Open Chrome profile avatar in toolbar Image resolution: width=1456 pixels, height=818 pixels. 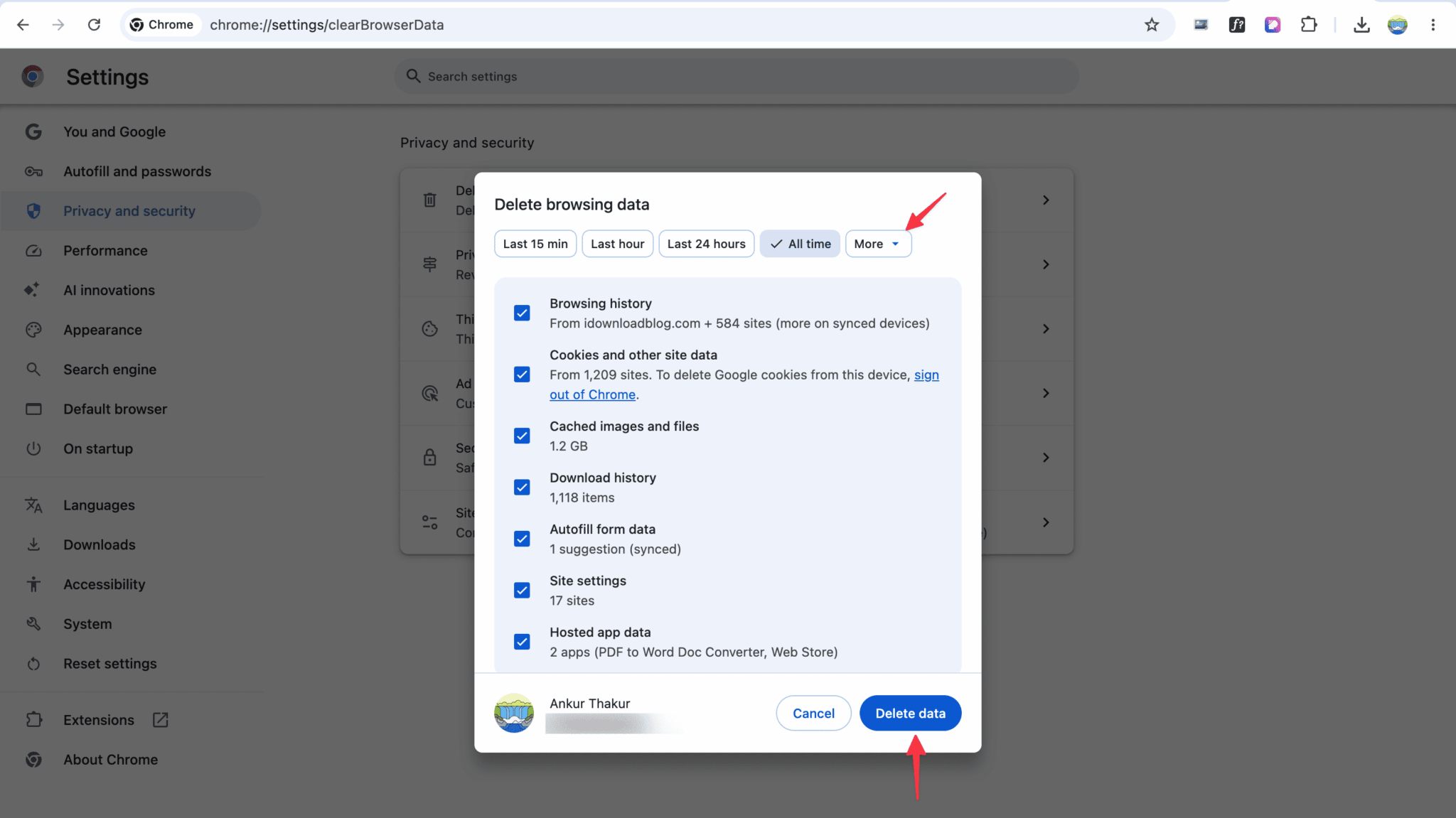(x=1397, y=25)
